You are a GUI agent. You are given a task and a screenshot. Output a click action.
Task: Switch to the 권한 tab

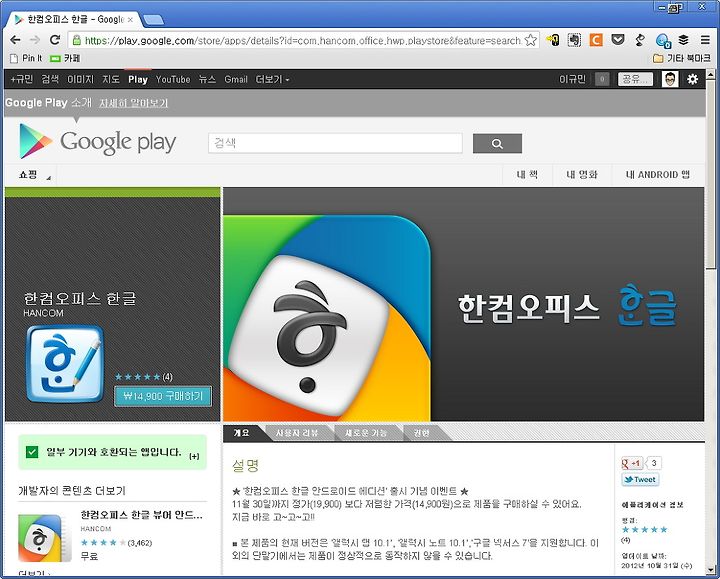pyautogui.click(x=421, y=433)
